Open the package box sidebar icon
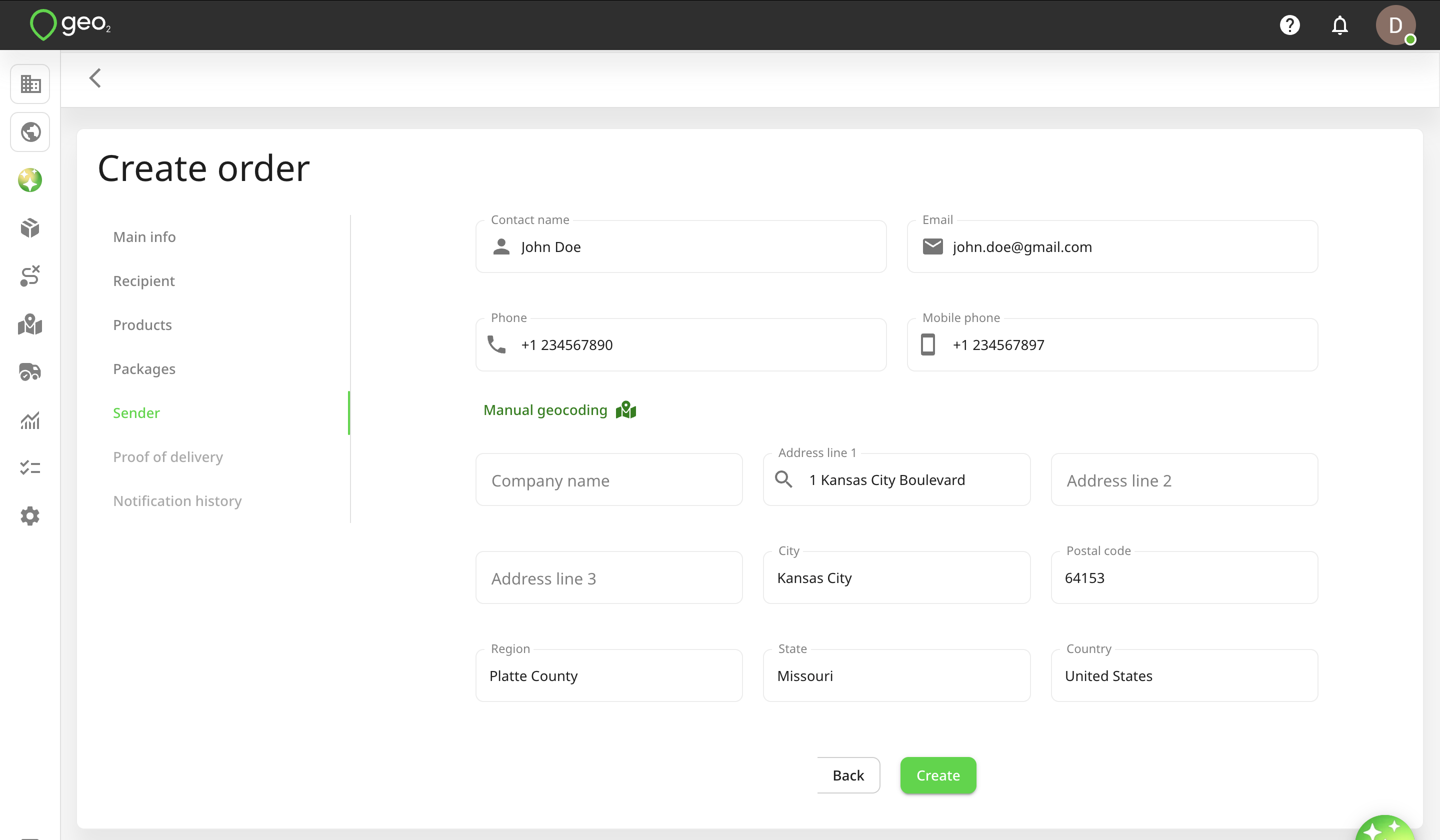This screenshot has height=840, width=1440. pos(30,228)
